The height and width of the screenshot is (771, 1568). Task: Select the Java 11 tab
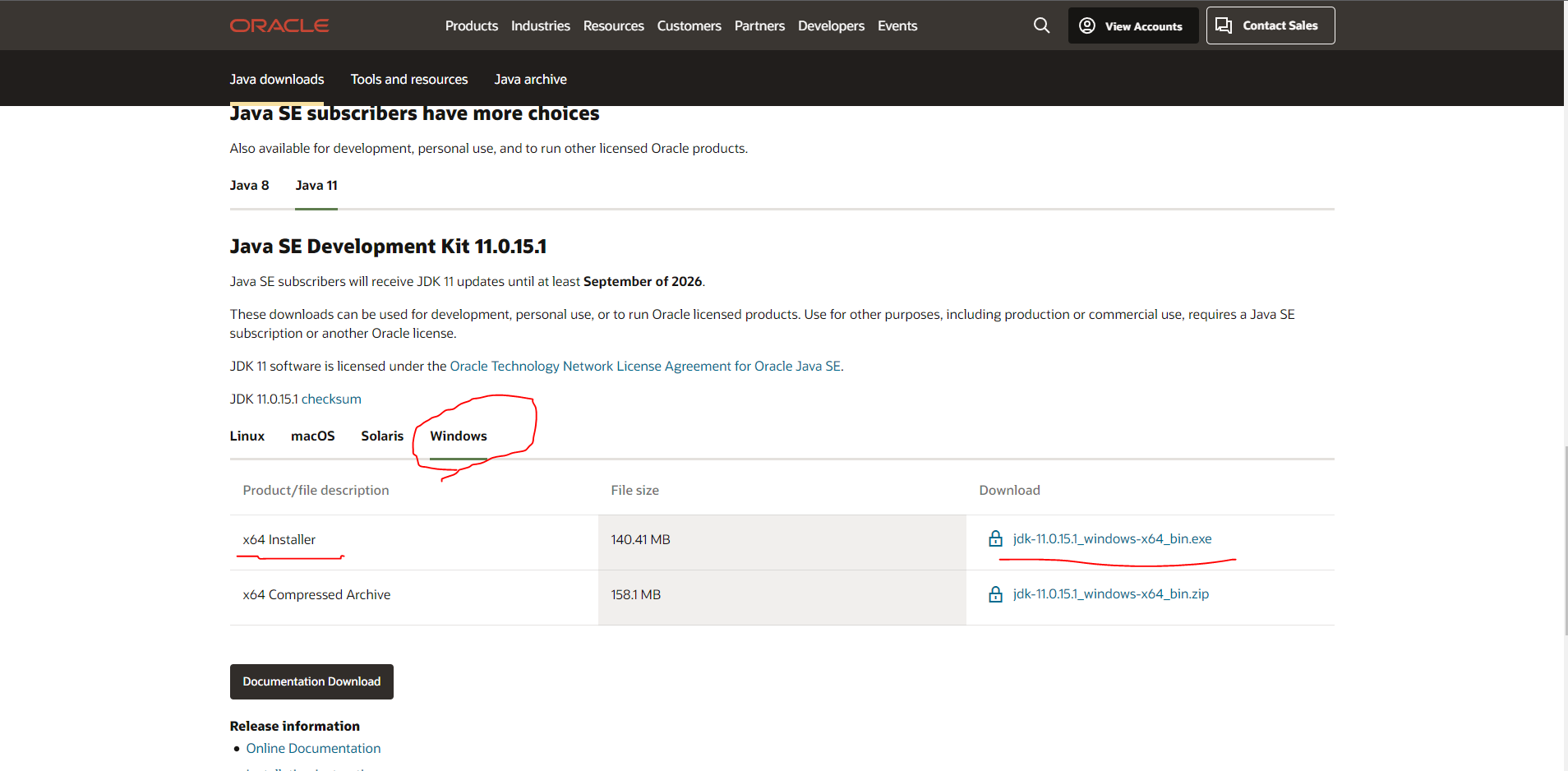point(316,185)
